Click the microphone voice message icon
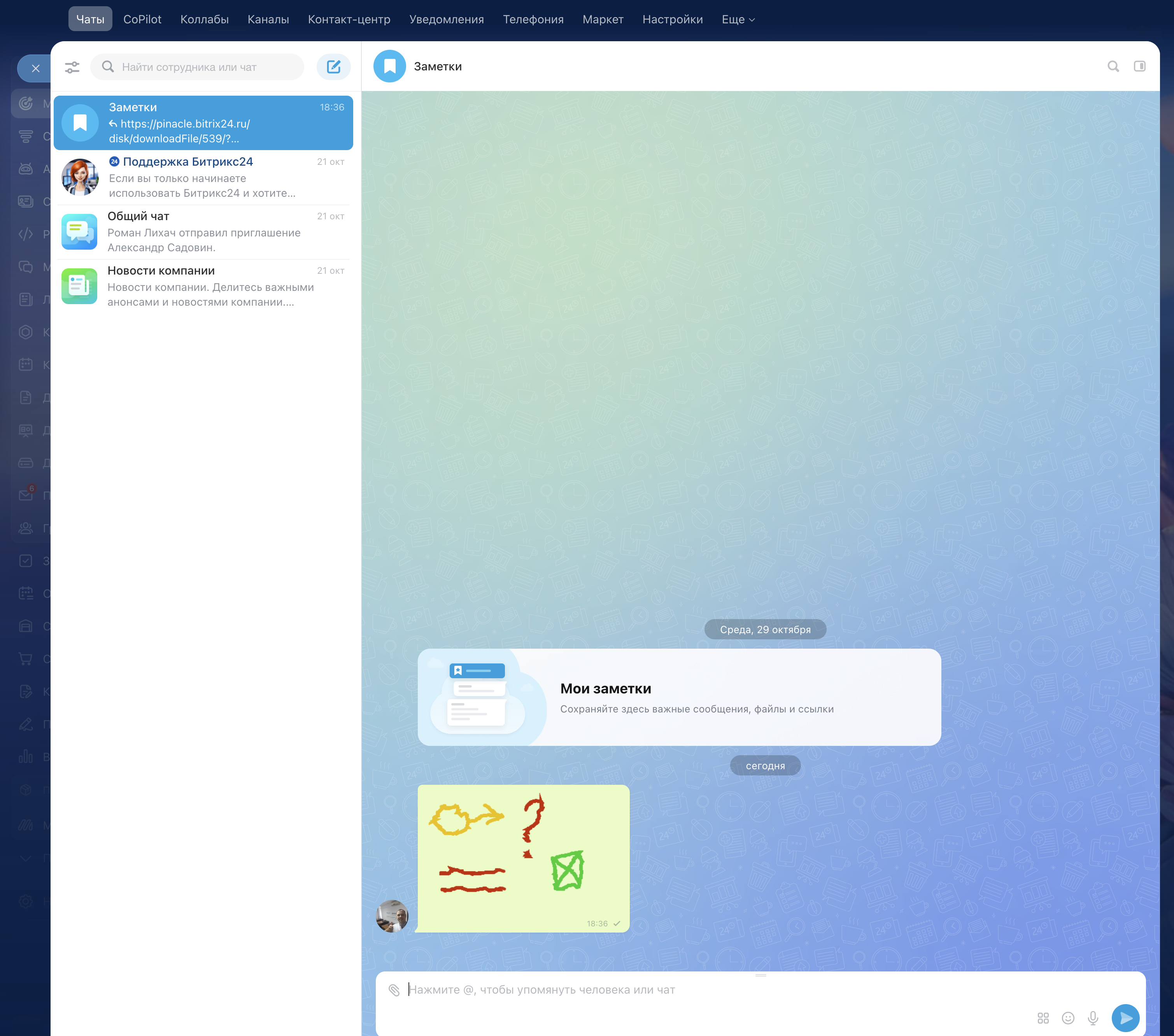This screenshot has width=1174, height=1036. [x=1093, y=1018]
